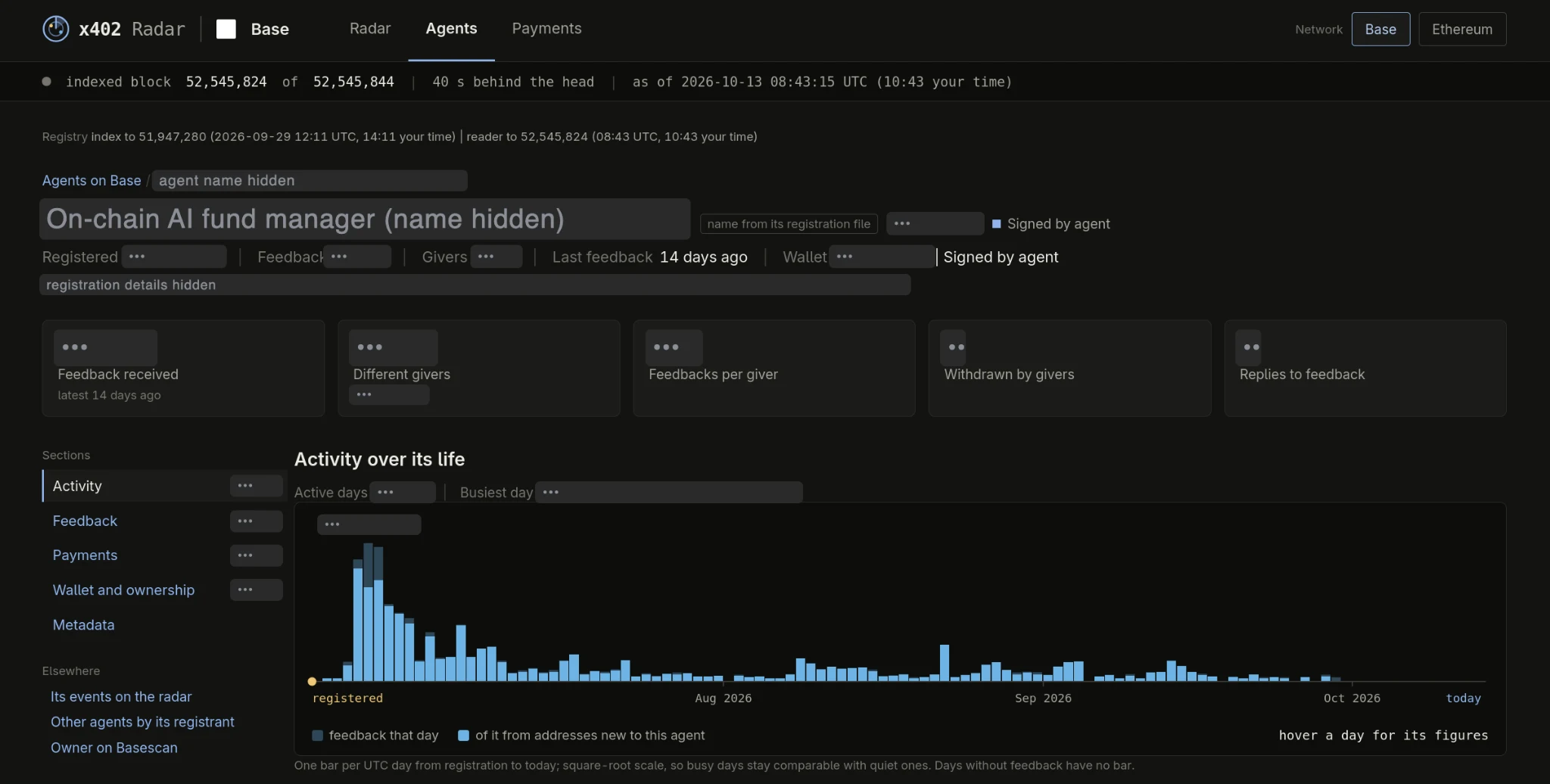Viewport: 1550px width, 784px height.
Task: Open the Radar tab
Action: point(370,29)
